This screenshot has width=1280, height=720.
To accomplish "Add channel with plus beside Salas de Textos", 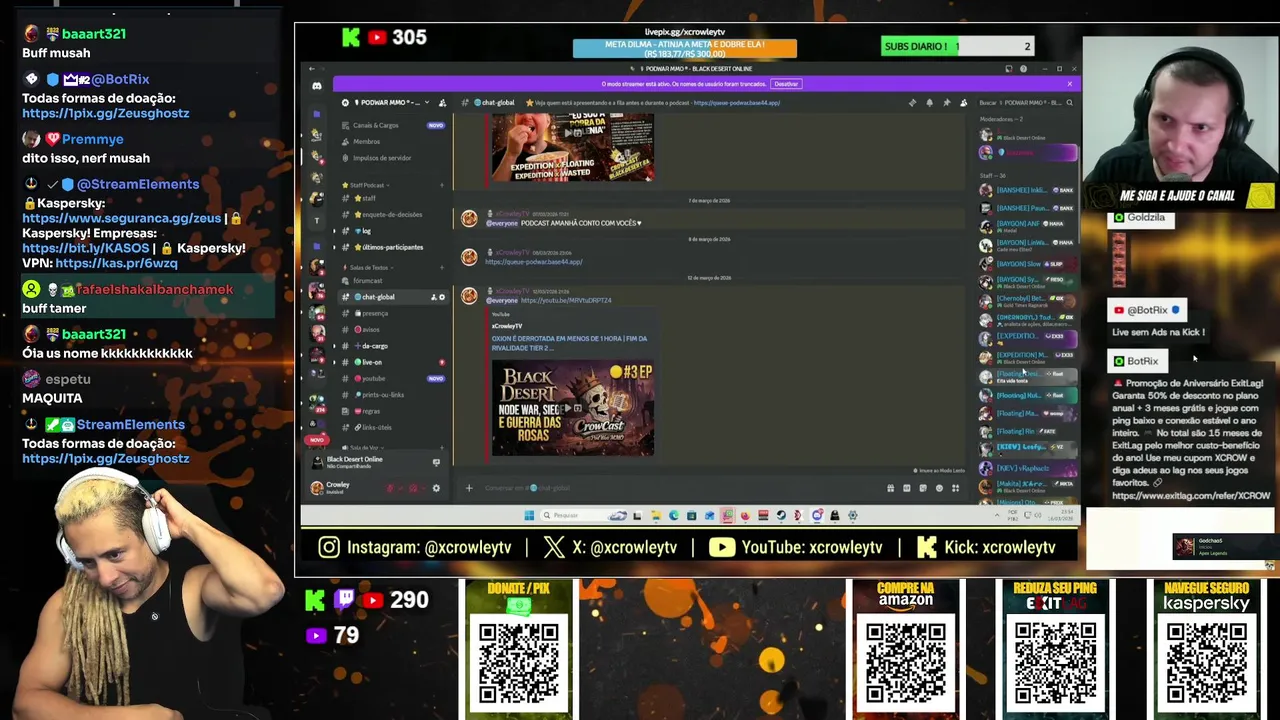I will point(442,268).
